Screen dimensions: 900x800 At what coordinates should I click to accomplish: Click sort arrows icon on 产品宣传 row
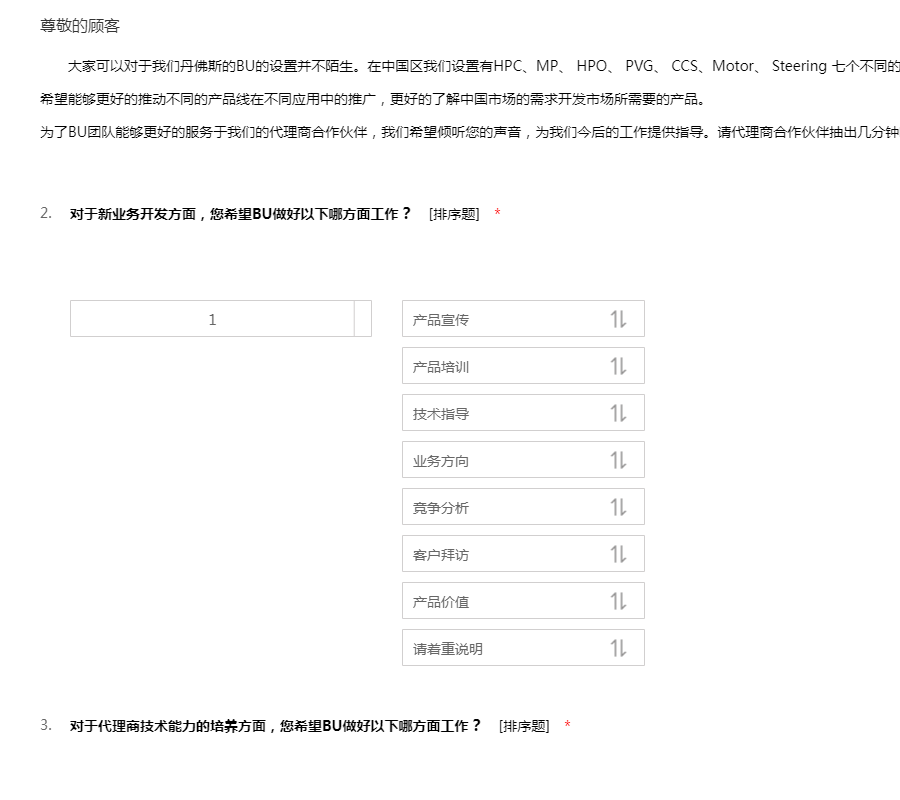coord(618,319)
